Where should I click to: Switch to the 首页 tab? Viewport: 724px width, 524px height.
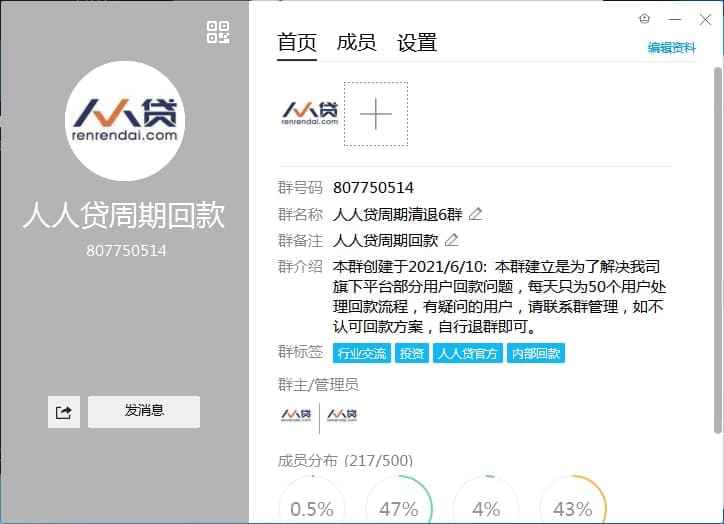pos(297,43)
